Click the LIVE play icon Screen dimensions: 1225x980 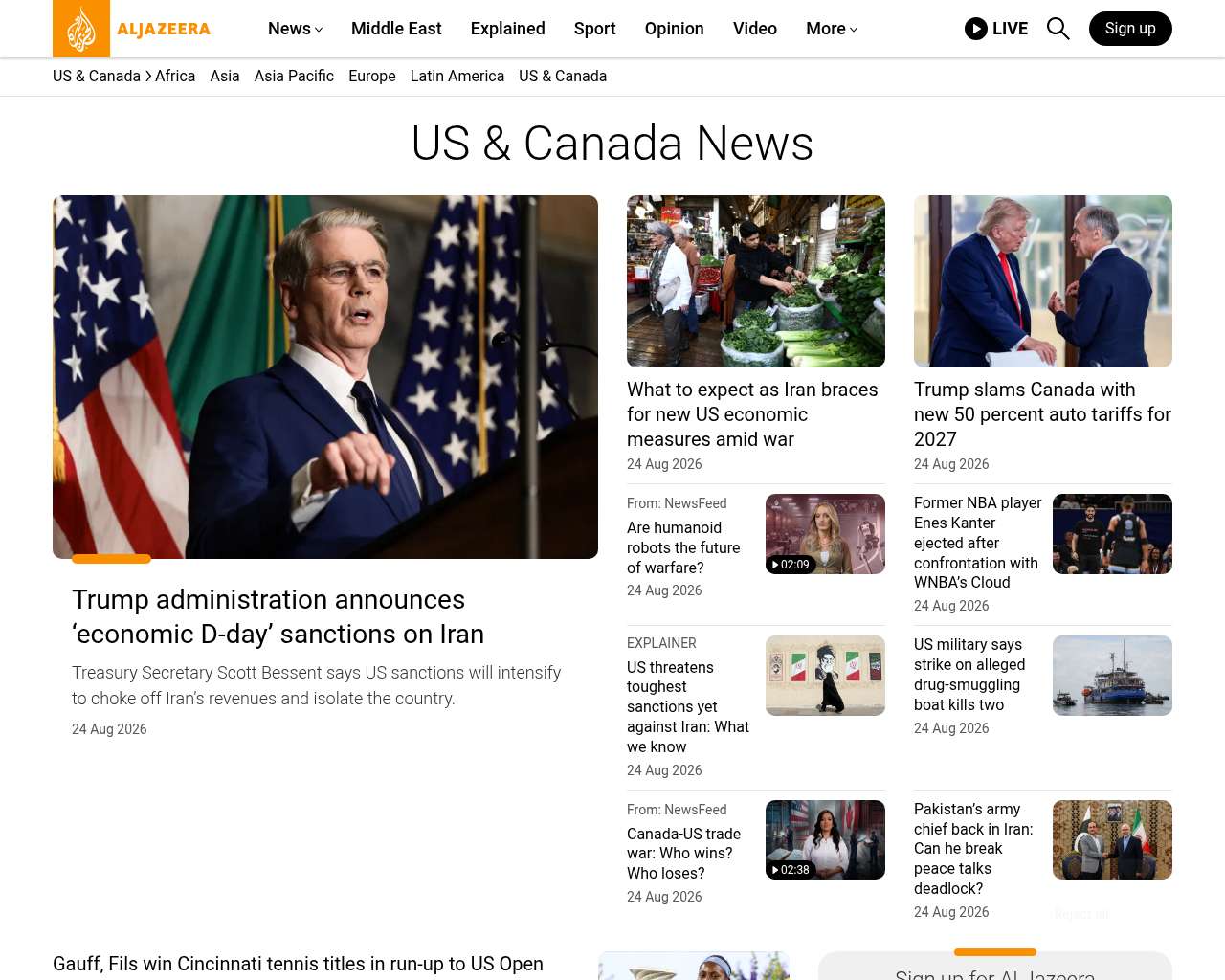click(976, 29)
